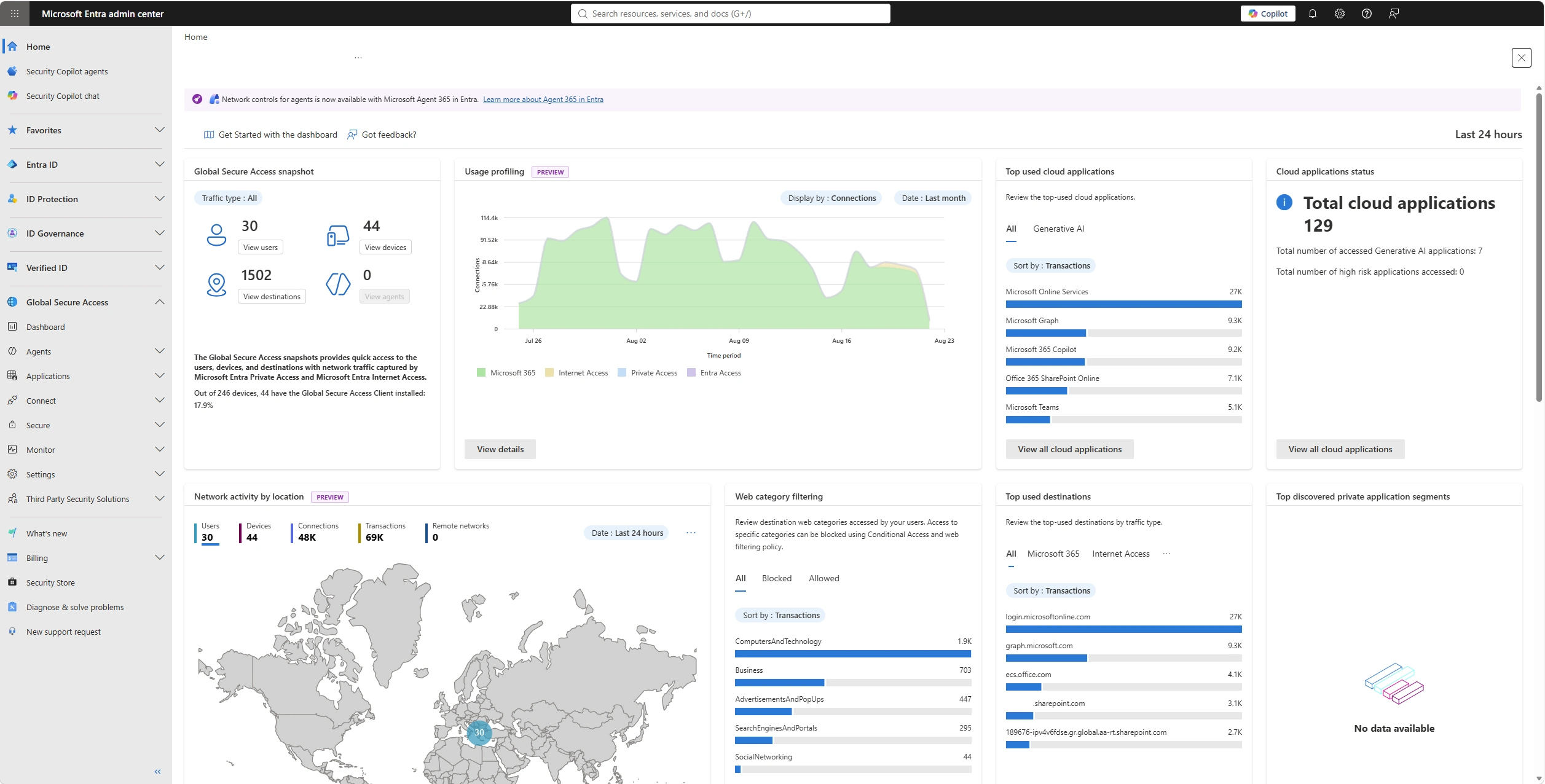Open Dashboard under Global Secure Access
Image resolution: width=1545 pixels, height=784 pixels.
point(45,327)
